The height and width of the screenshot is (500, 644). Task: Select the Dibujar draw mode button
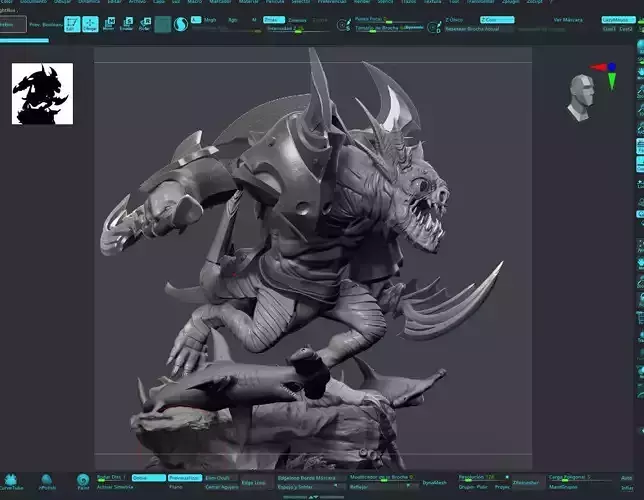point(90,24)
